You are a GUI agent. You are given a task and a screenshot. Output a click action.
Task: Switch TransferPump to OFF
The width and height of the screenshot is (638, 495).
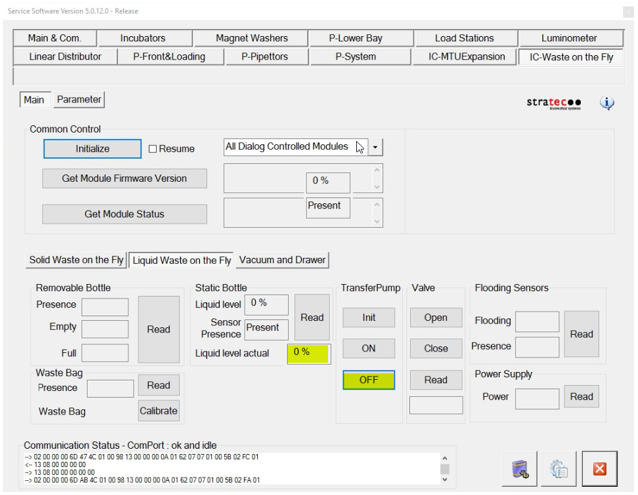coord(368,380)
